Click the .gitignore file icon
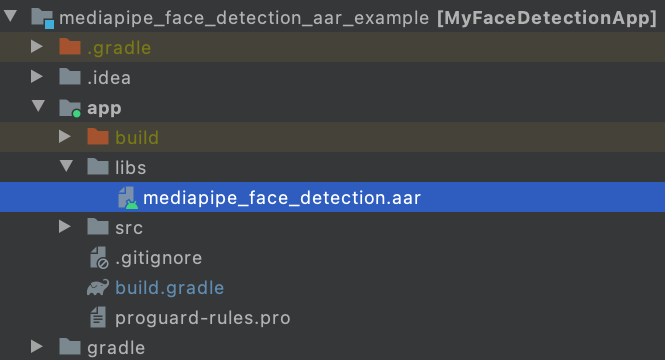Screen dimensions: 665x360 99,258
